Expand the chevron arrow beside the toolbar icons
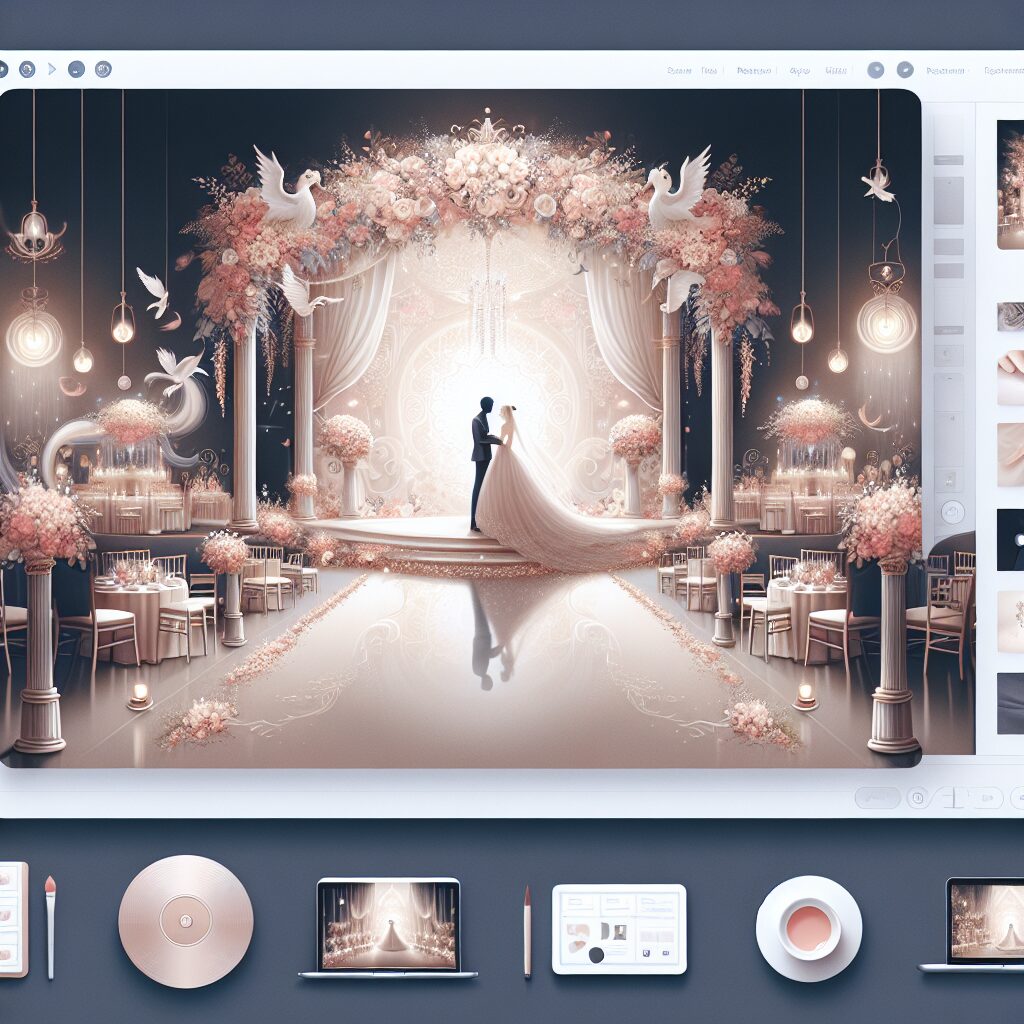This screenshot has height=1024, width=1024. [51, 70]
